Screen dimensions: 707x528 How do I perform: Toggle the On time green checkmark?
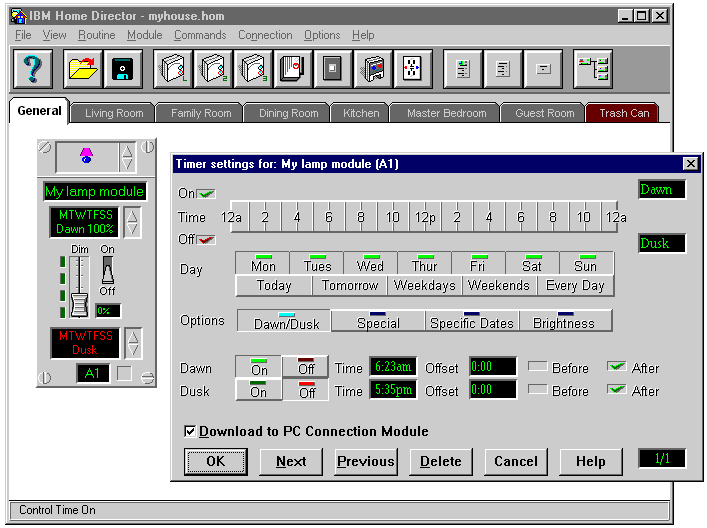click(206, 194)
